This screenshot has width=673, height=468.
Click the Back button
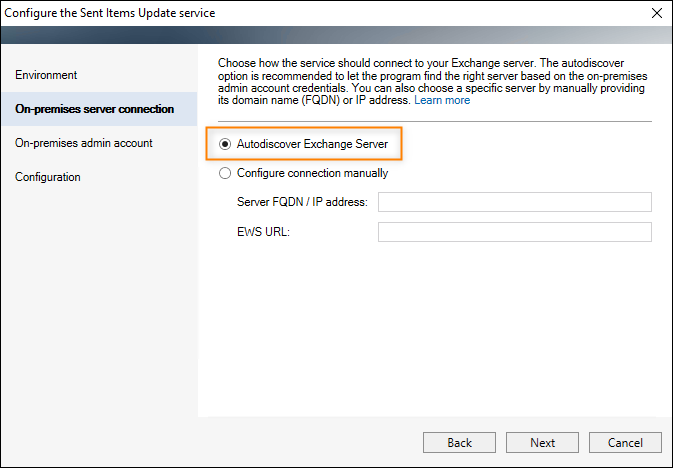tap(459, 442)
